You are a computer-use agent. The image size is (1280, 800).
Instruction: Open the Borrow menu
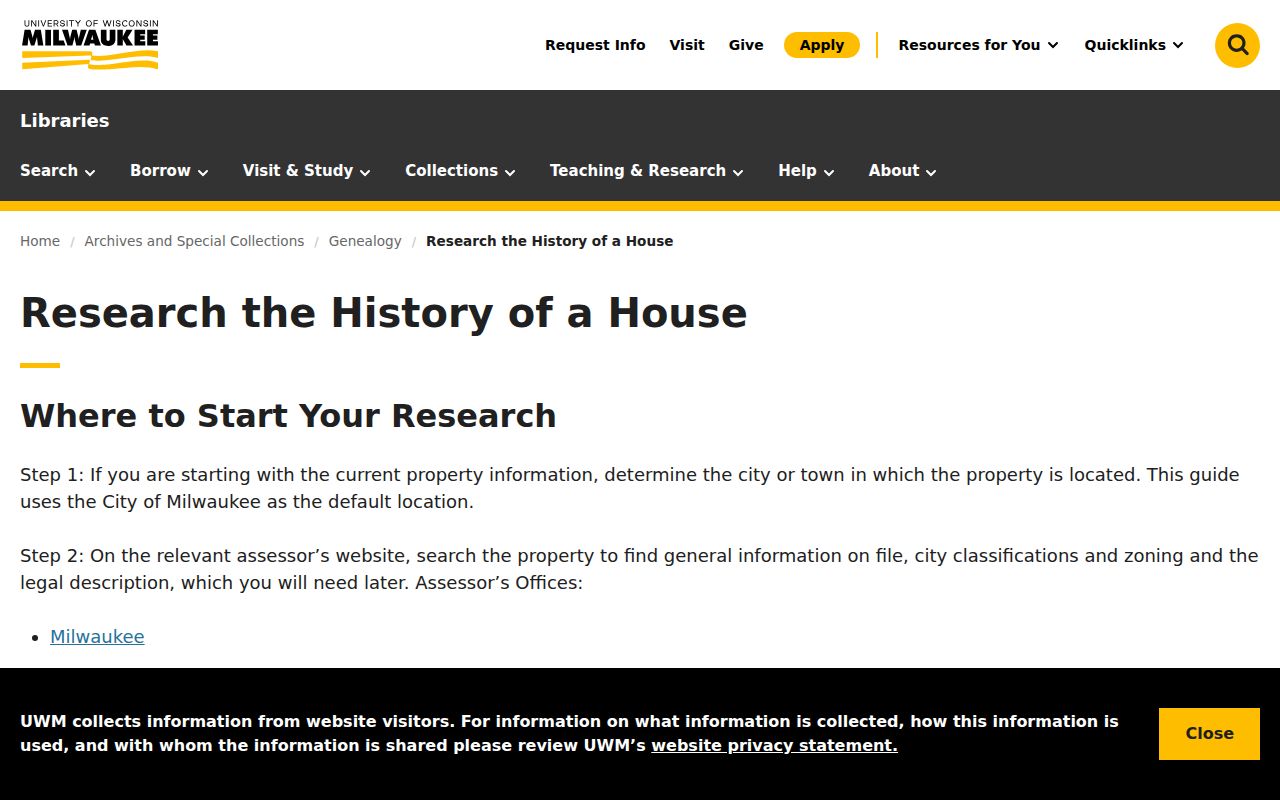point(169,171)
